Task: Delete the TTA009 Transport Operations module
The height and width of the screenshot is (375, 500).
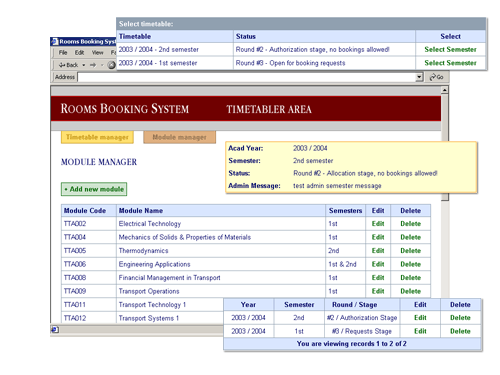Action: tap(411, 291)
